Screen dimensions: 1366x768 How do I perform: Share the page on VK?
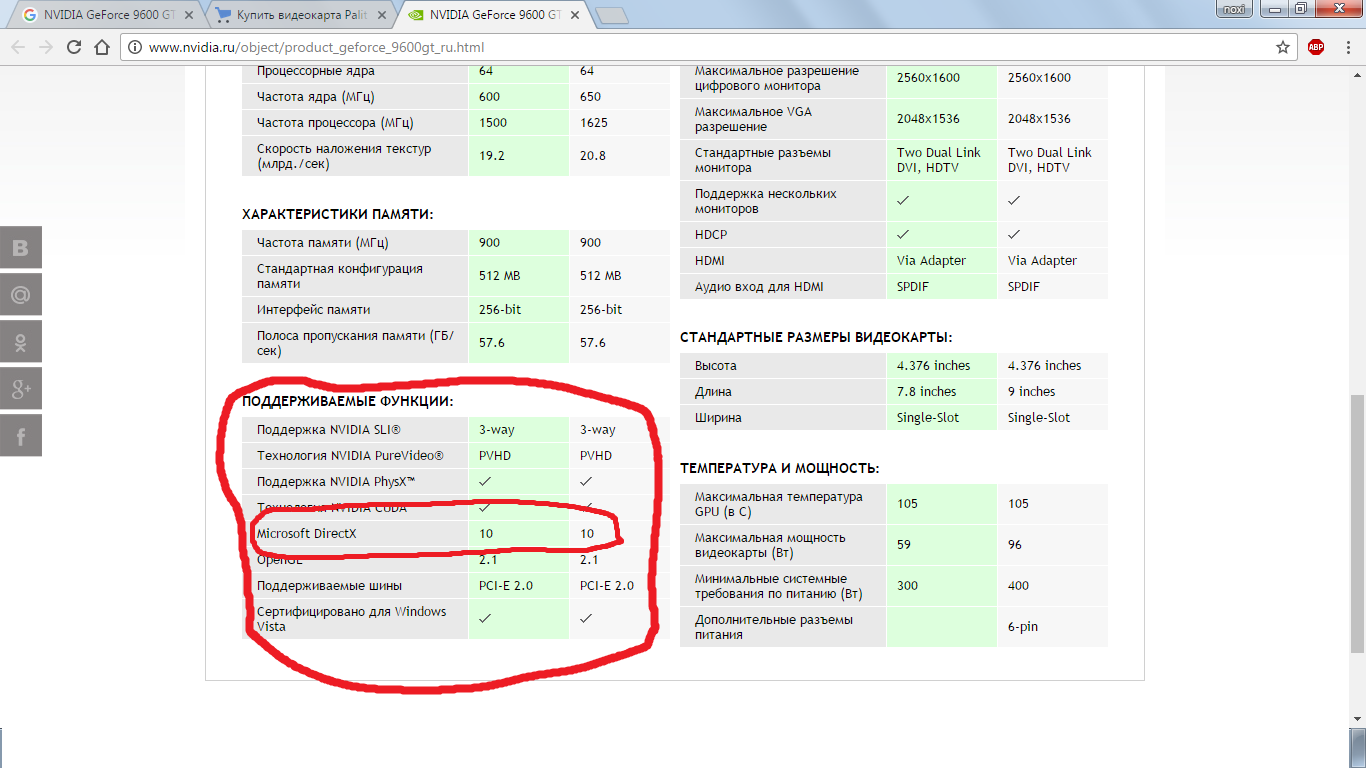tap(21, 248)
